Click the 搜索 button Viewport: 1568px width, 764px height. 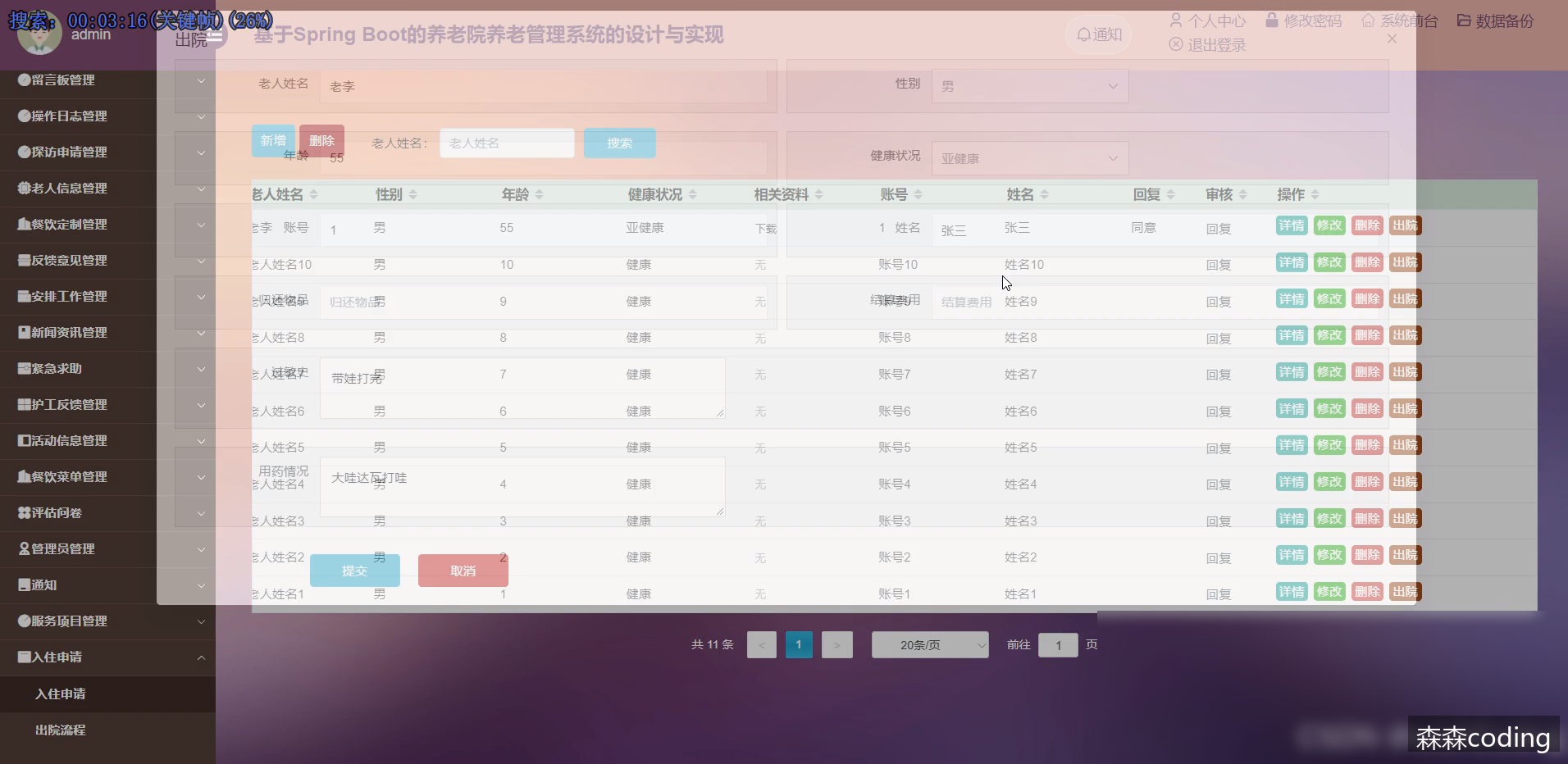(x=619, y=143)
